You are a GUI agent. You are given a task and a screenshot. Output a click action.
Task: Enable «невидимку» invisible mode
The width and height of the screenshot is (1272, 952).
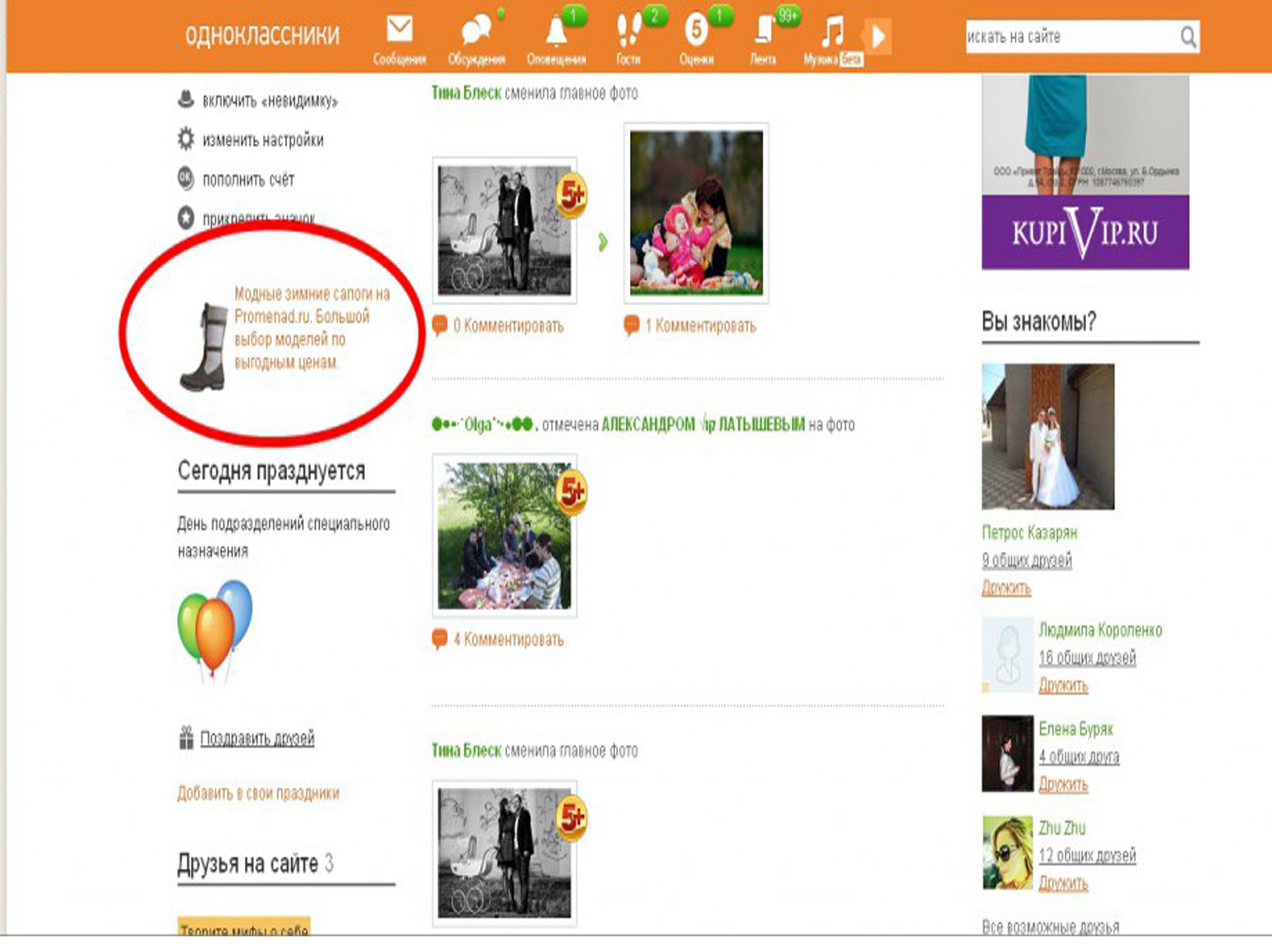[269, 101]
